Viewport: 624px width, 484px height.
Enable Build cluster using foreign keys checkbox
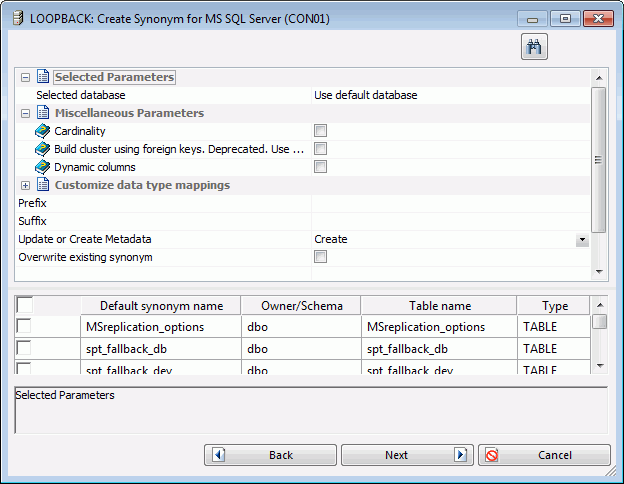(x=320, y=148)
